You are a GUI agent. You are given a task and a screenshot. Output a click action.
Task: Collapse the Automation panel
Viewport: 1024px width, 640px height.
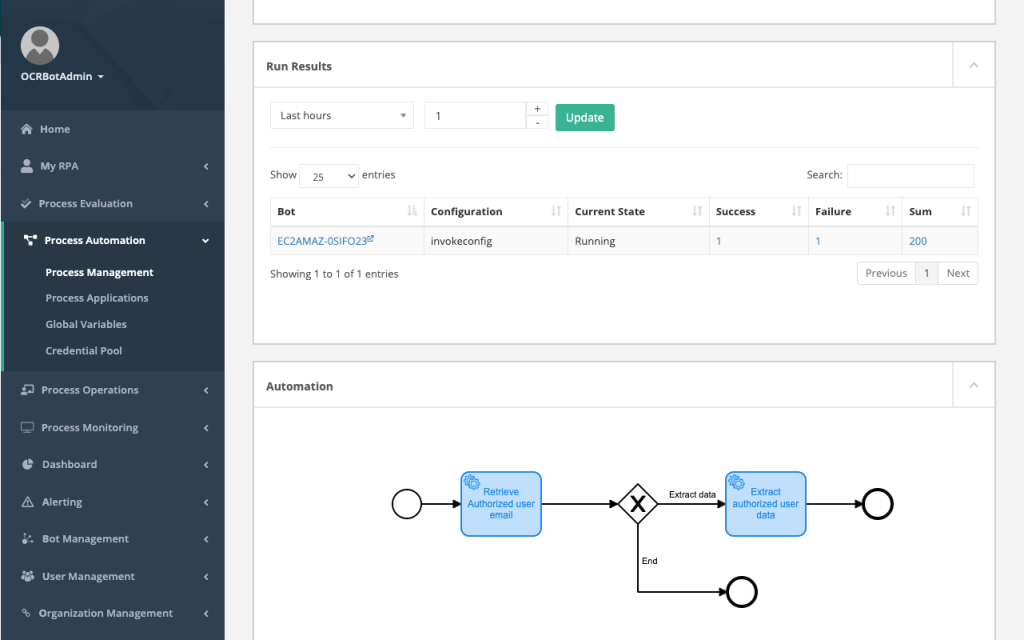[x=973, y=385]
